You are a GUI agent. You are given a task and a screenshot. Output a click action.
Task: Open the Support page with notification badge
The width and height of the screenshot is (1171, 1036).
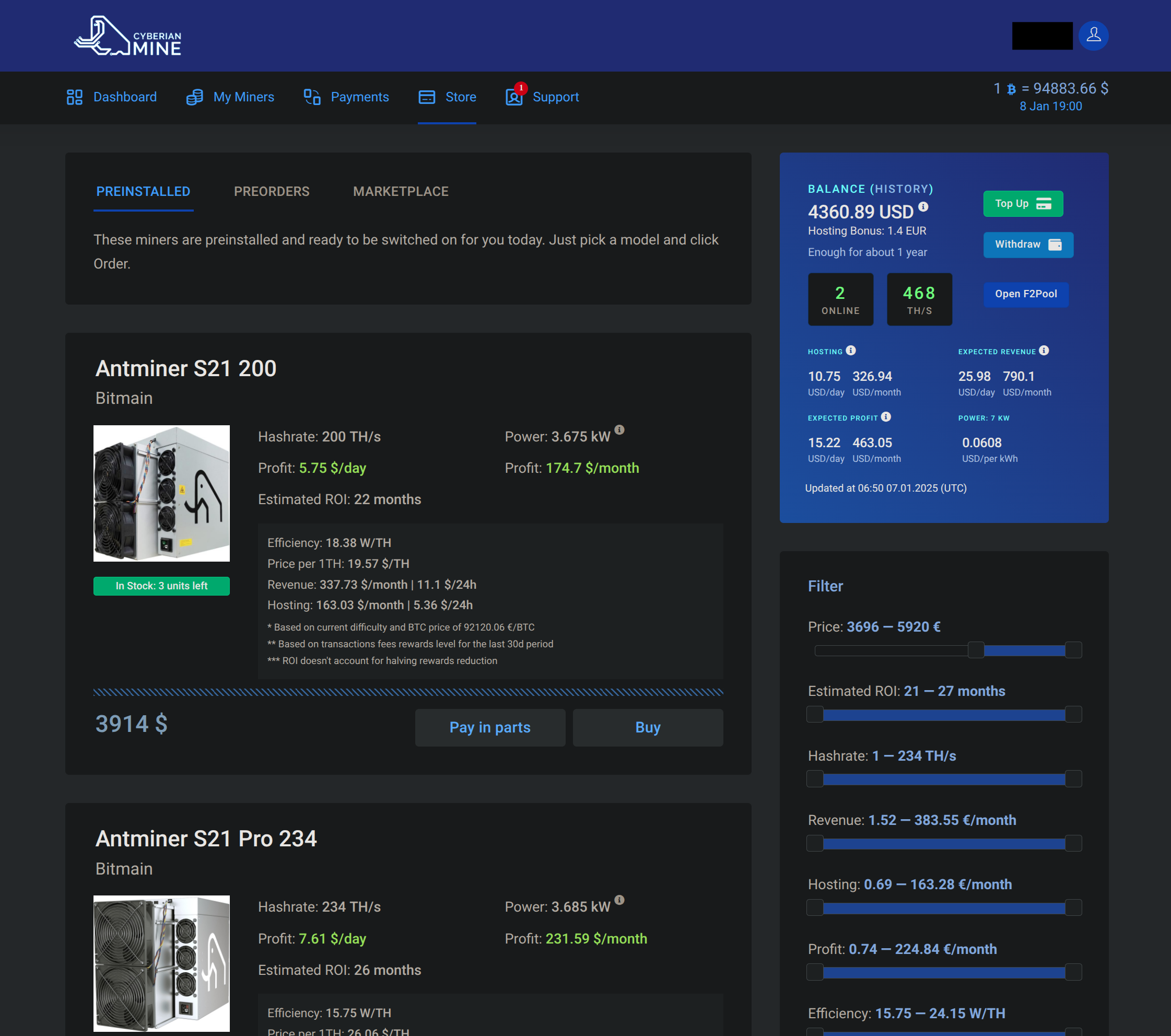[x=542, y=97]
